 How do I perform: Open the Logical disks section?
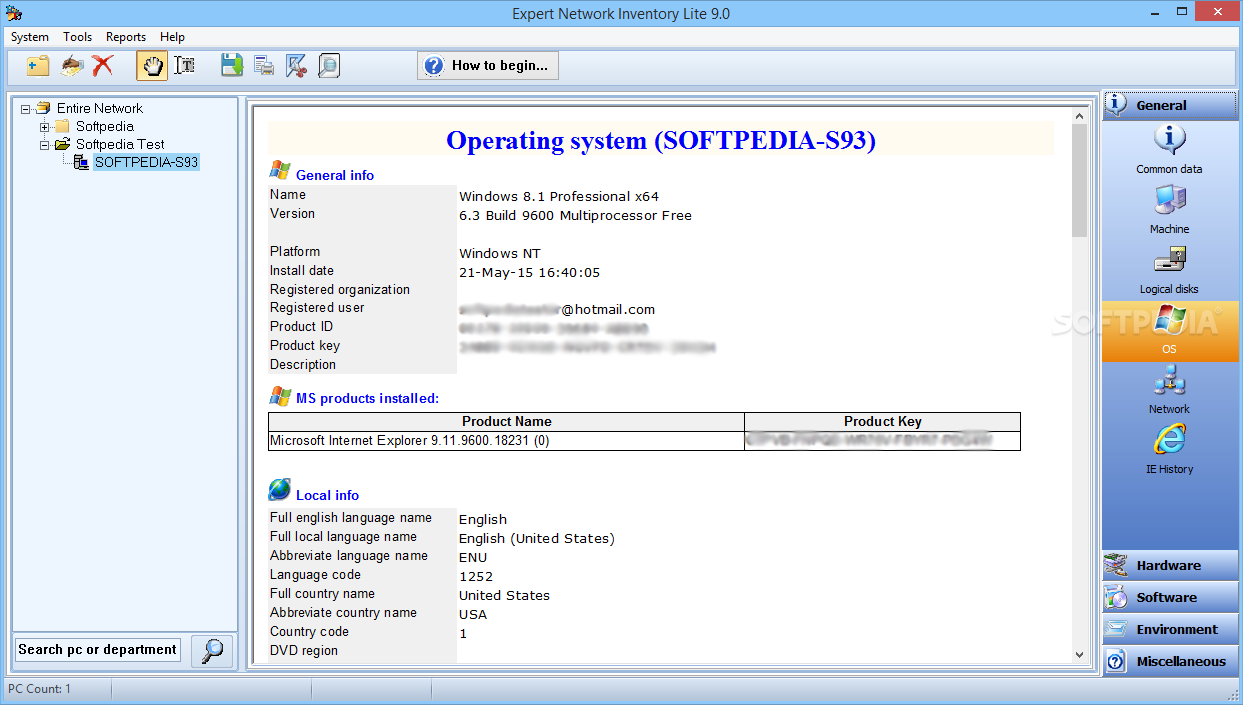click(1169, 270)
